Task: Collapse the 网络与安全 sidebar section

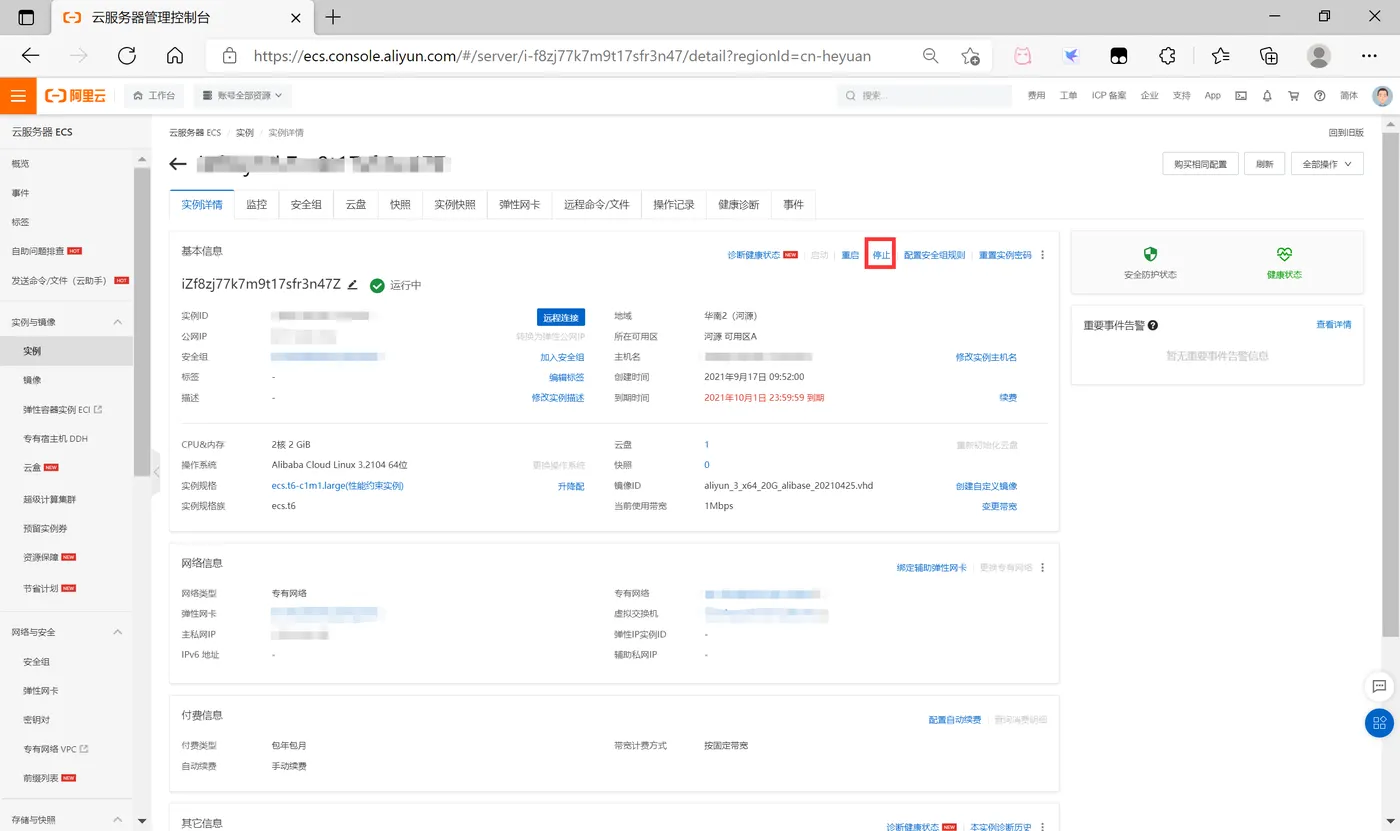Action: coord(118,632)
